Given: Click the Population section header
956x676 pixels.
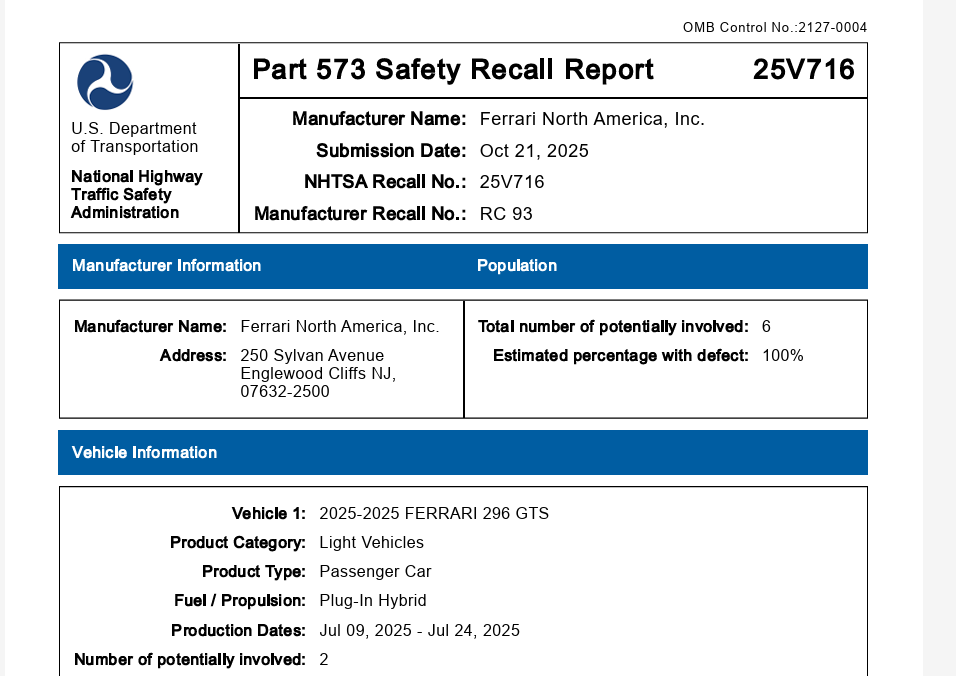Looking at the screenshot, I should pos(517,266).
